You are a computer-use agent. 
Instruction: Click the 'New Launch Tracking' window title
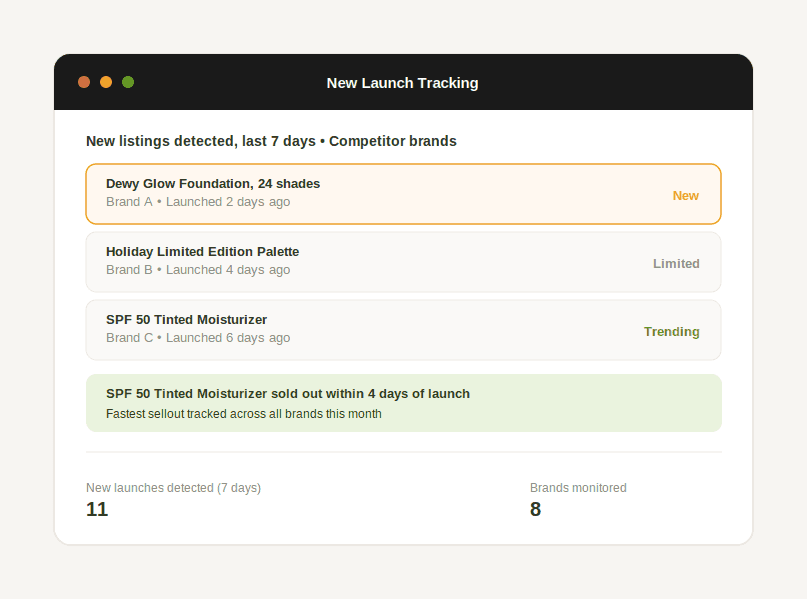402,83
